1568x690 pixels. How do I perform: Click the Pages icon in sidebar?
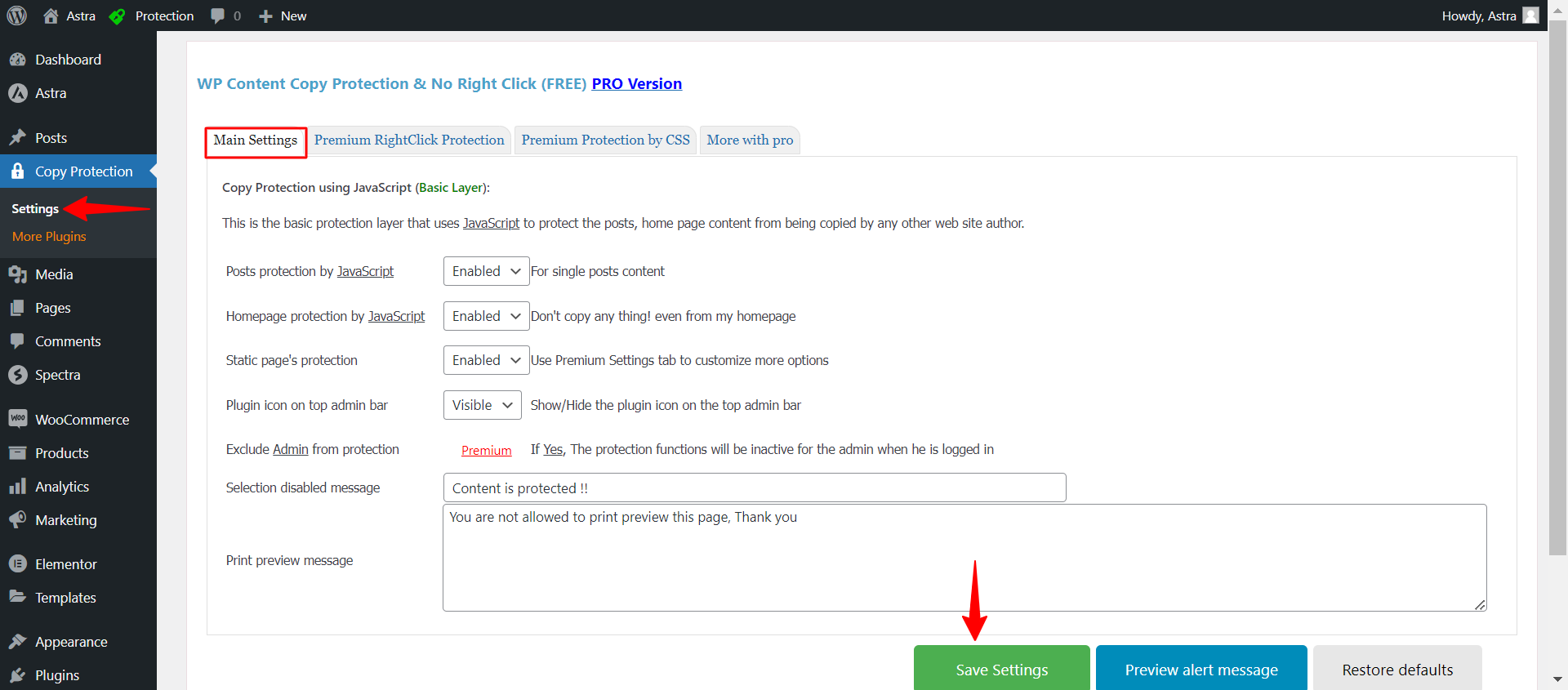[17, 308]
